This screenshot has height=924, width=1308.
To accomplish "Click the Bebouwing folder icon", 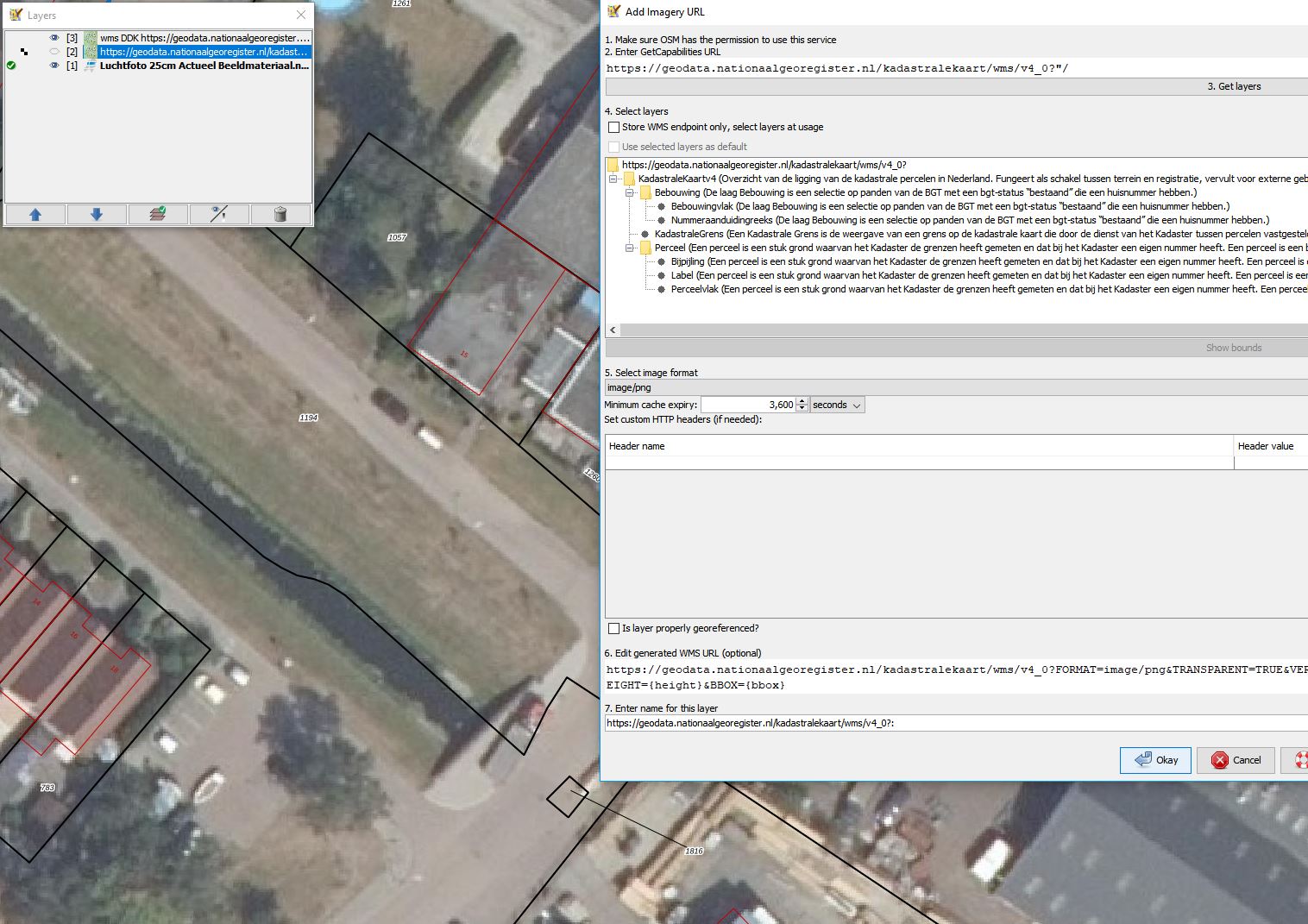I will click(645, 192).
